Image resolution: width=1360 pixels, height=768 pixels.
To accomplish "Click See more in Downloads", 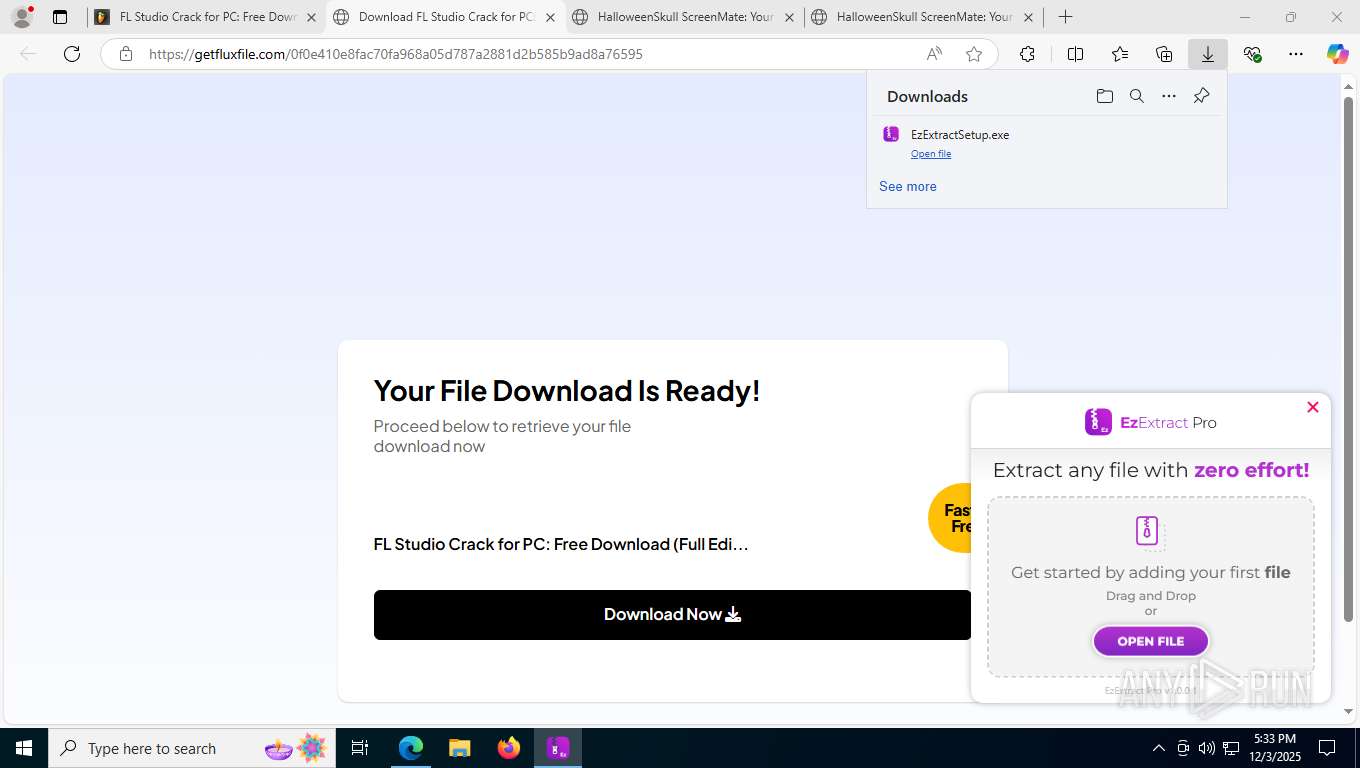I will [x=908, y=186].
